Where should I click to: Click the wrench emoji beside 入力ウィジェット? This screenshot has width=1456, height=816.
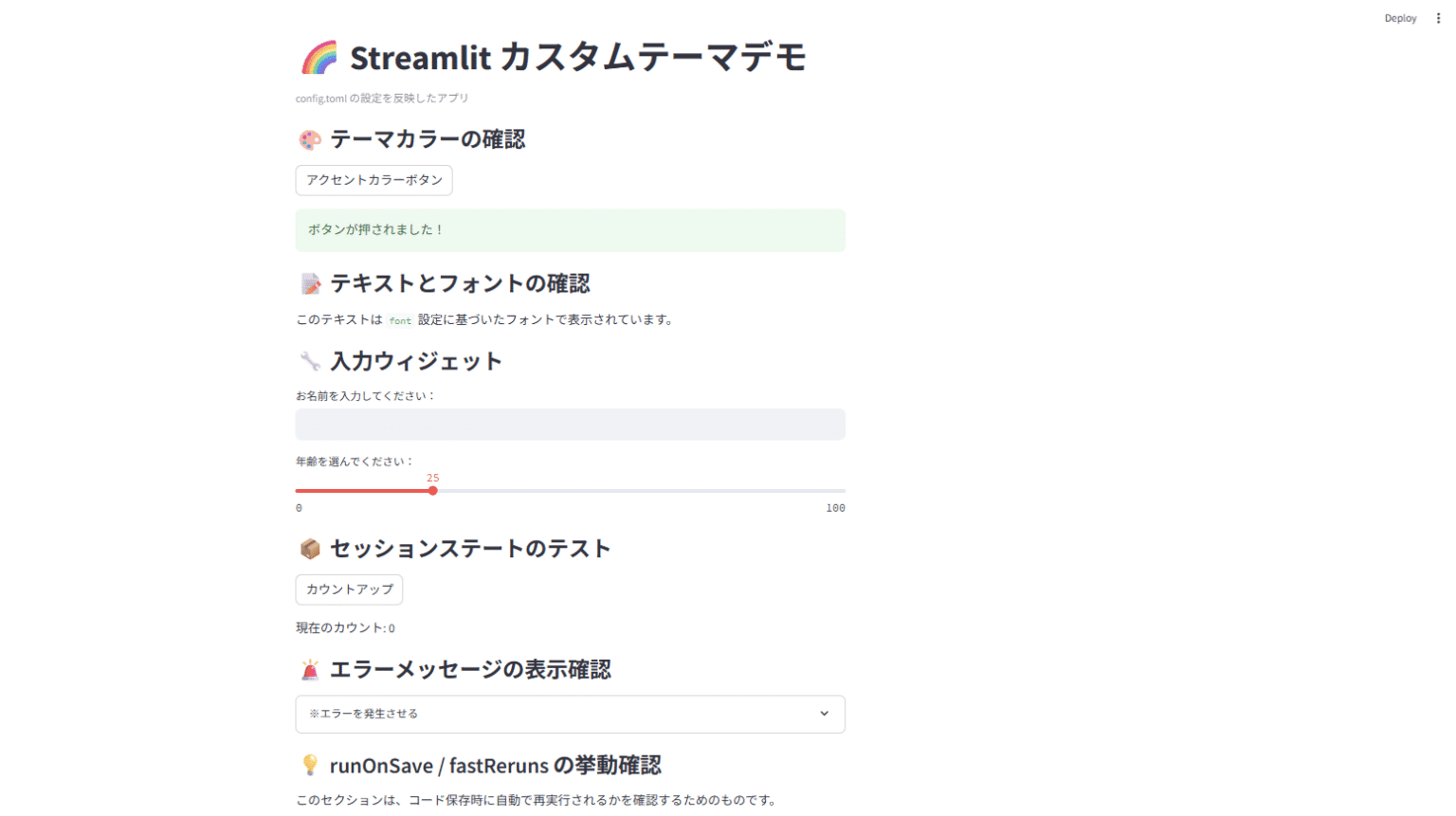click(x=310, y=361)
